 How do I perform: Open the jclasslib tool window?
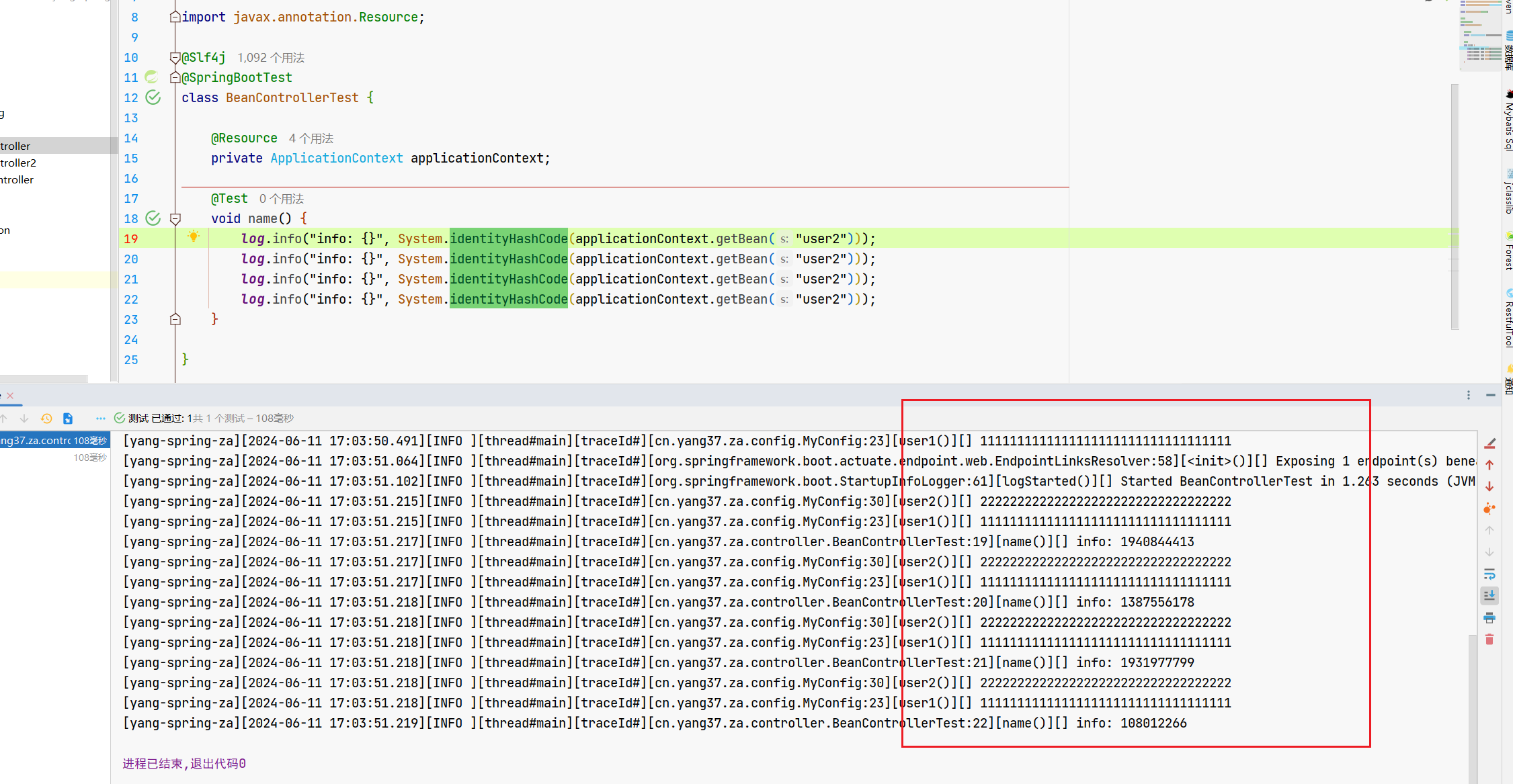pyautogui.click(x=1509, y=192)
